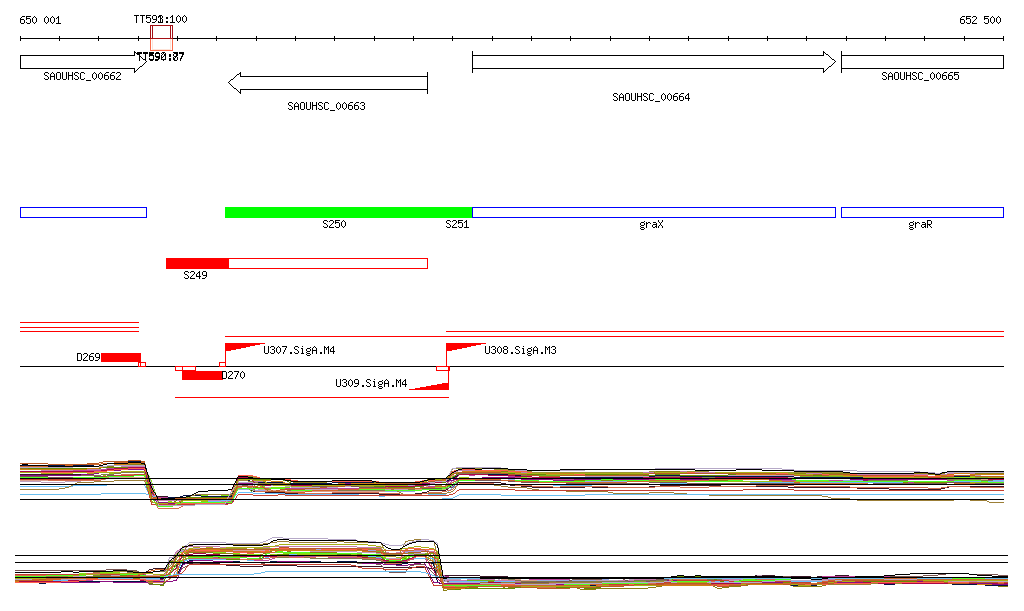1024x611 pixels.
Task: Click the U307.SigA.M4 text label
Action: point(299,351)
